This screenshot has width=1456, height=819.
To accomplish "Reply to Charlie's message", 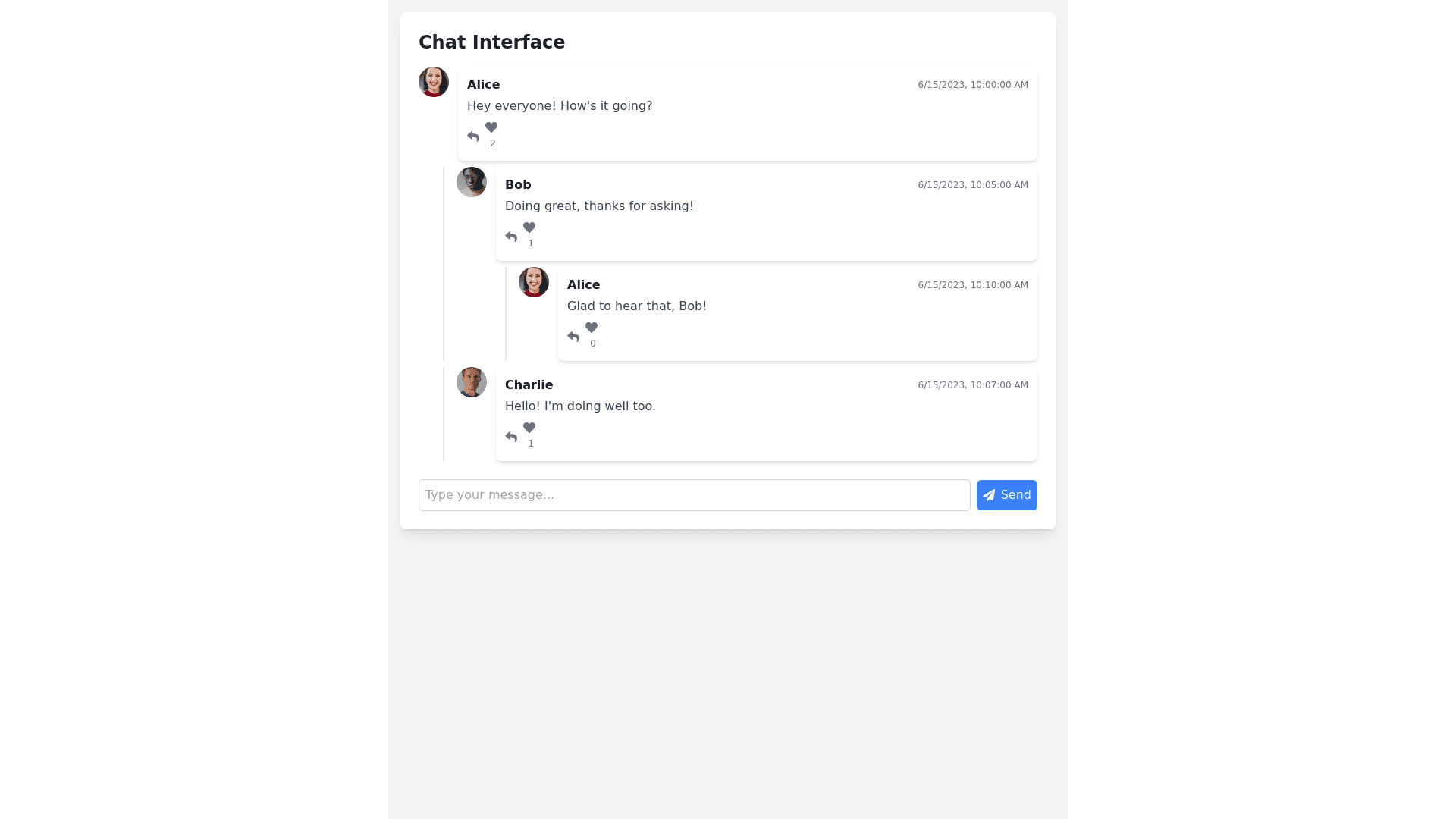I will [511, 437].
